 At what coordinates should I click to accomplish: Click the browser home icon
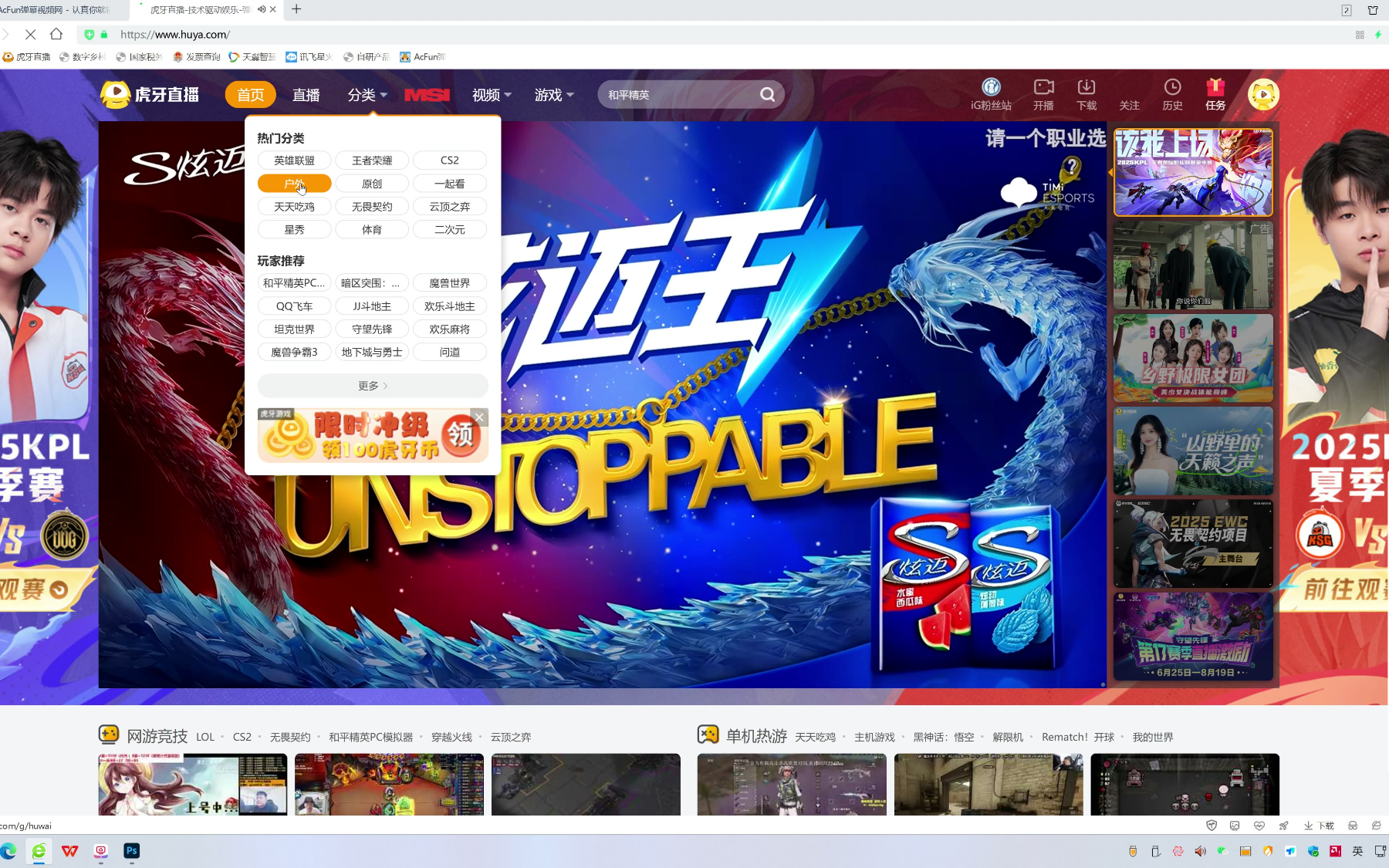coord(56,34)
